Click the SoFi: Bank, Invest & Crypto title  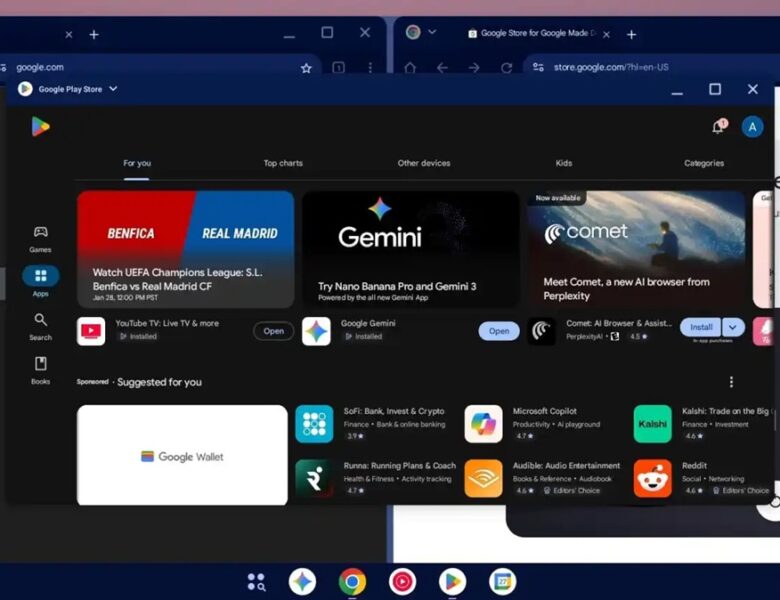[x=394, y=411]
